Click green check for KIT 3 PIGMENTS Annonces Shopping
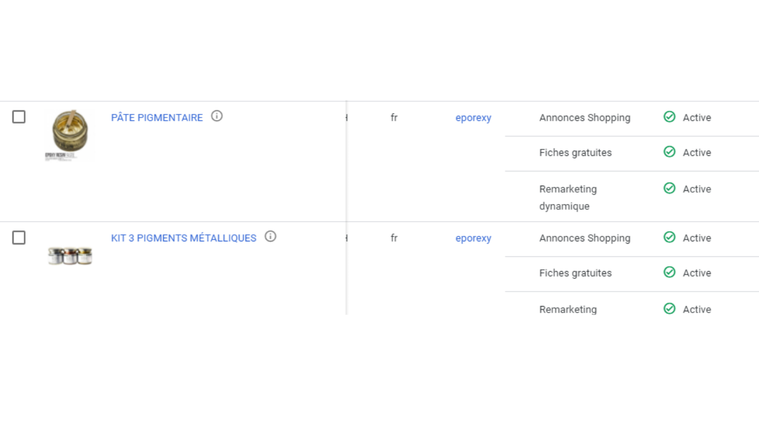Screen dimensions: 759x427 [x=669, y=237]
